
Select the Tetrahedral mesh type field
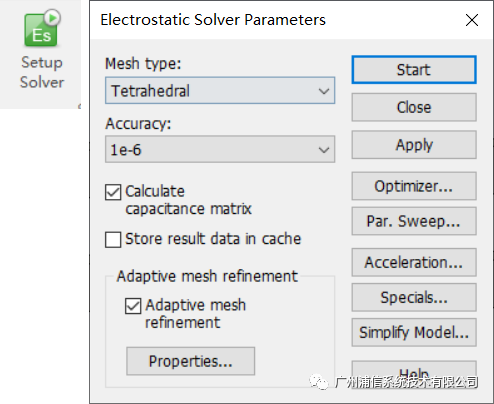coord(220,91)
